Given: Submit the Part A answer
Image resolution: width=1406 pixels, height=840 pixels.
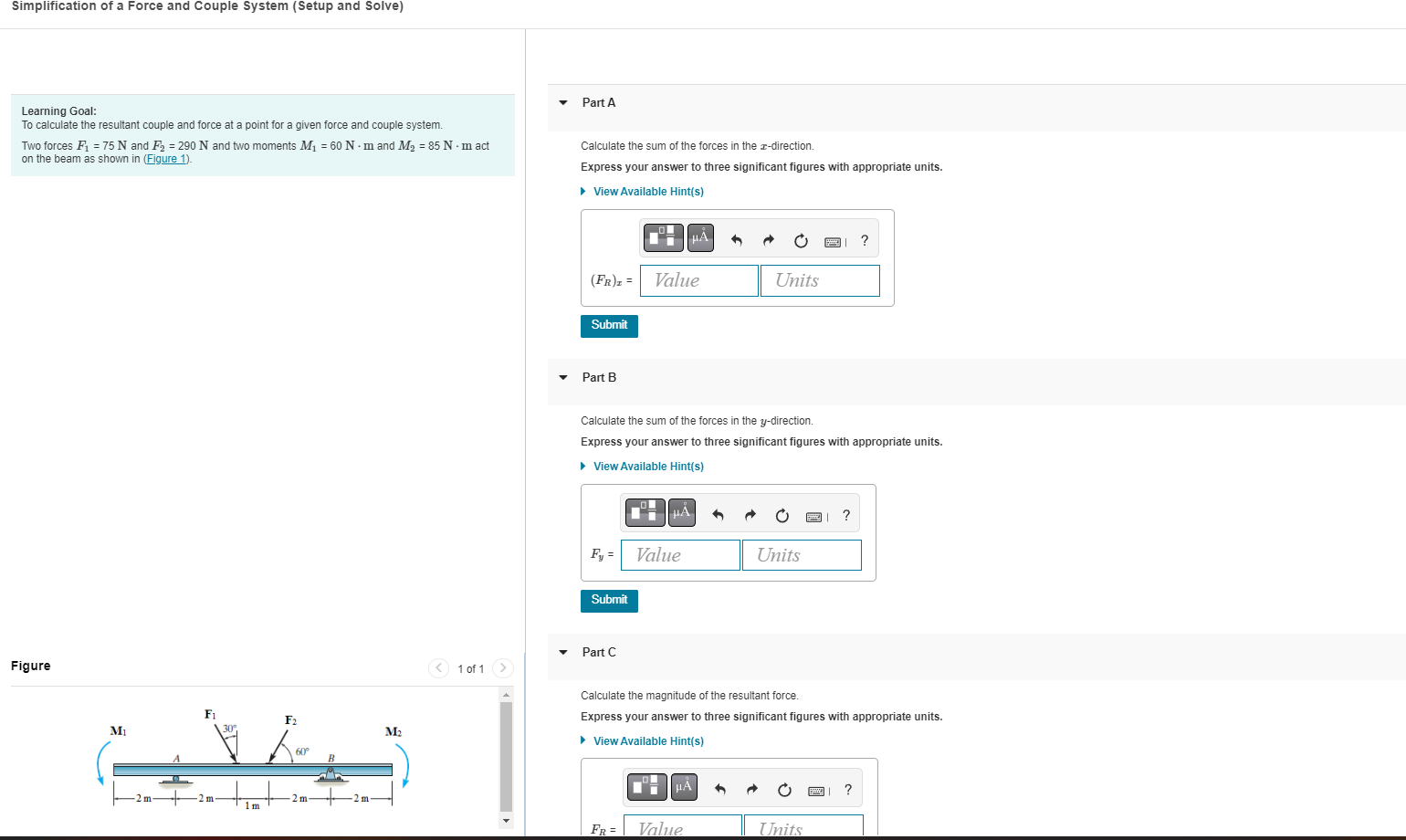Looking at the screenshot, I should (609, 325).
